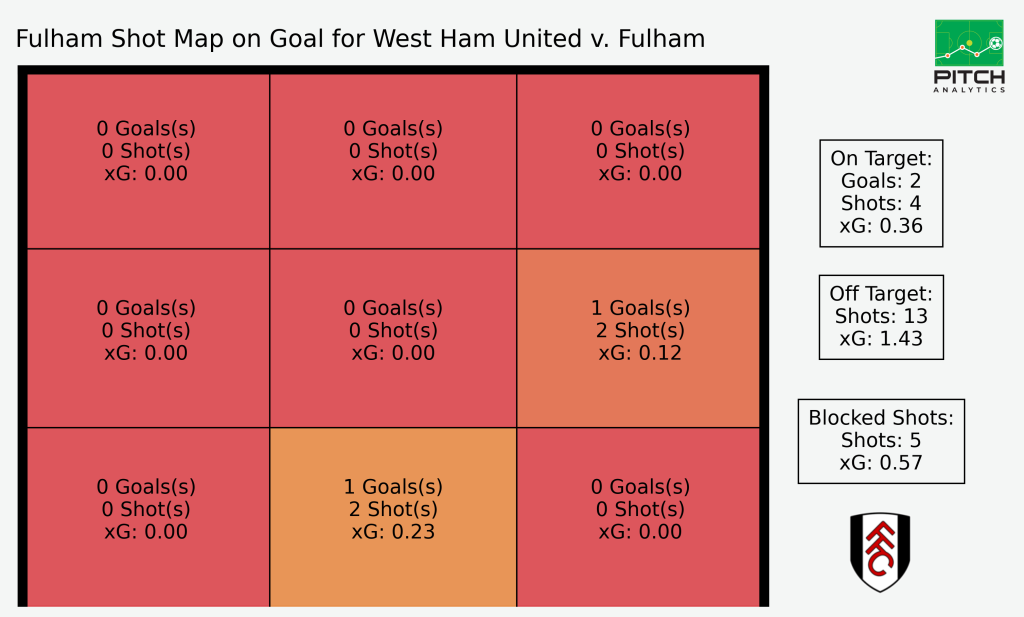Select the middle-left goal zone cell

point(148,338)
